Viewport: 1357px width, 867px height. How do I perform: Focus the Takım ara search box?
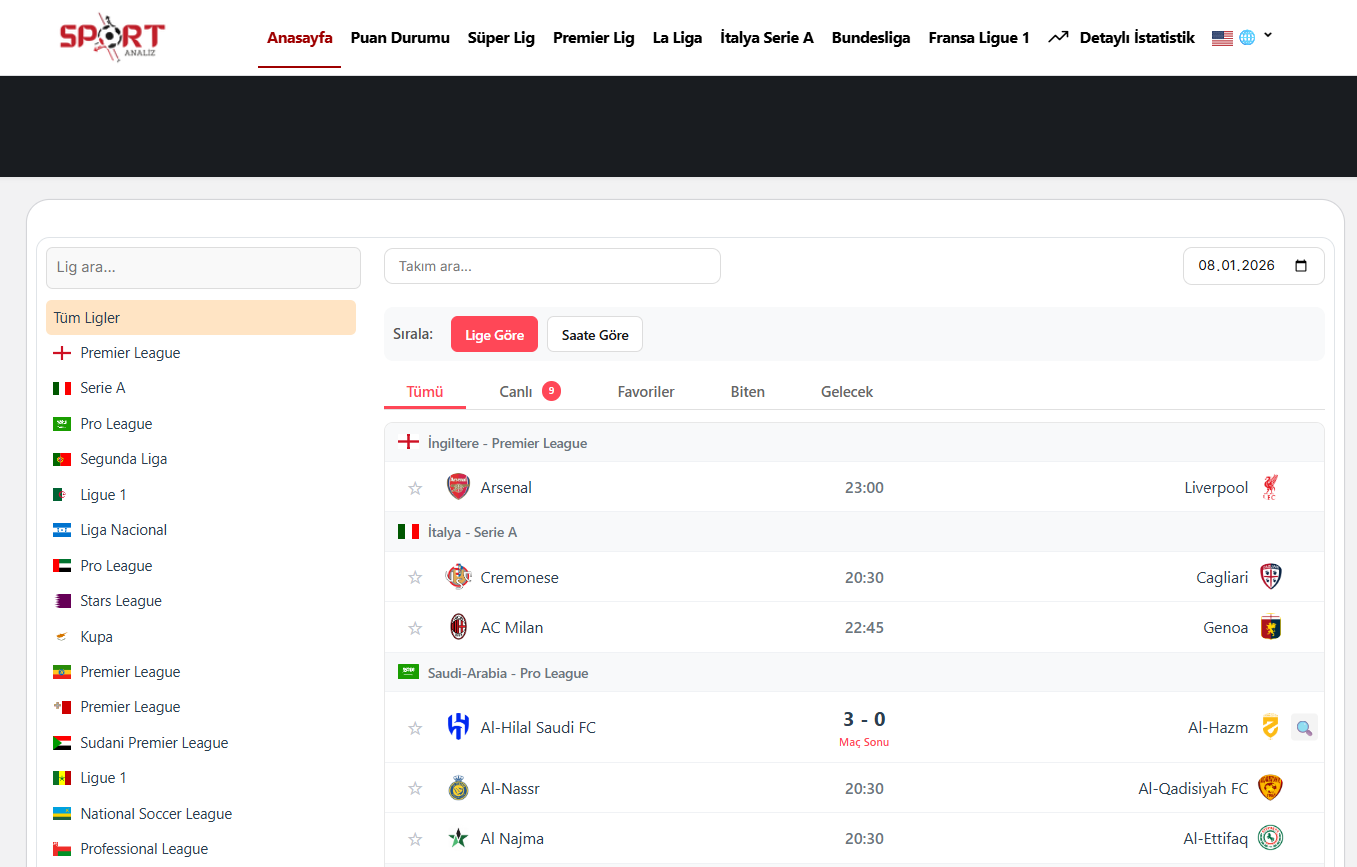click(552, 266)
